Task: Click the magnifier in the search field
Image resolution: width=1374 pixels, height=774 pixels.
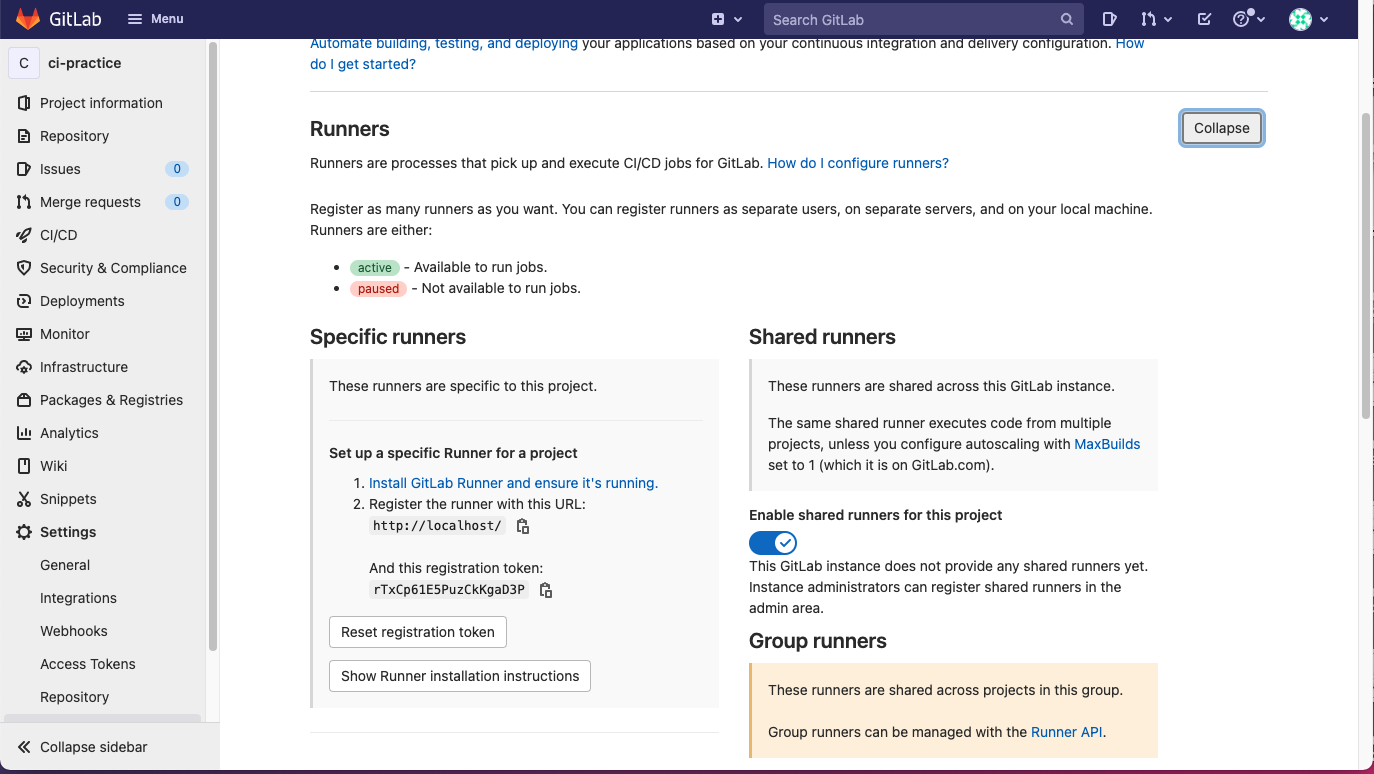Action: 1066,19
